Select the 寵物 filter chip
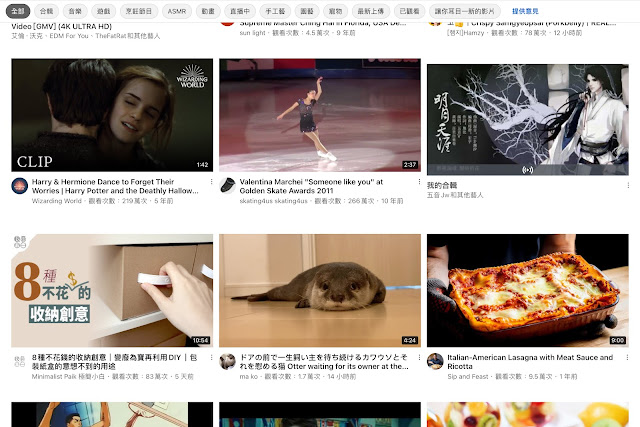This screenshot has width=640, height=427. [x=336, y=11]
